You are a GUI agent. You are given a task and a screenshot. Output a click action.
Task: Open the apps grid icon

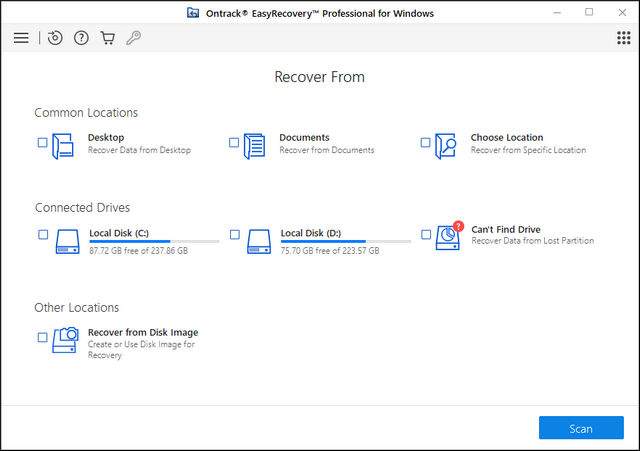[x=623, y=38]
